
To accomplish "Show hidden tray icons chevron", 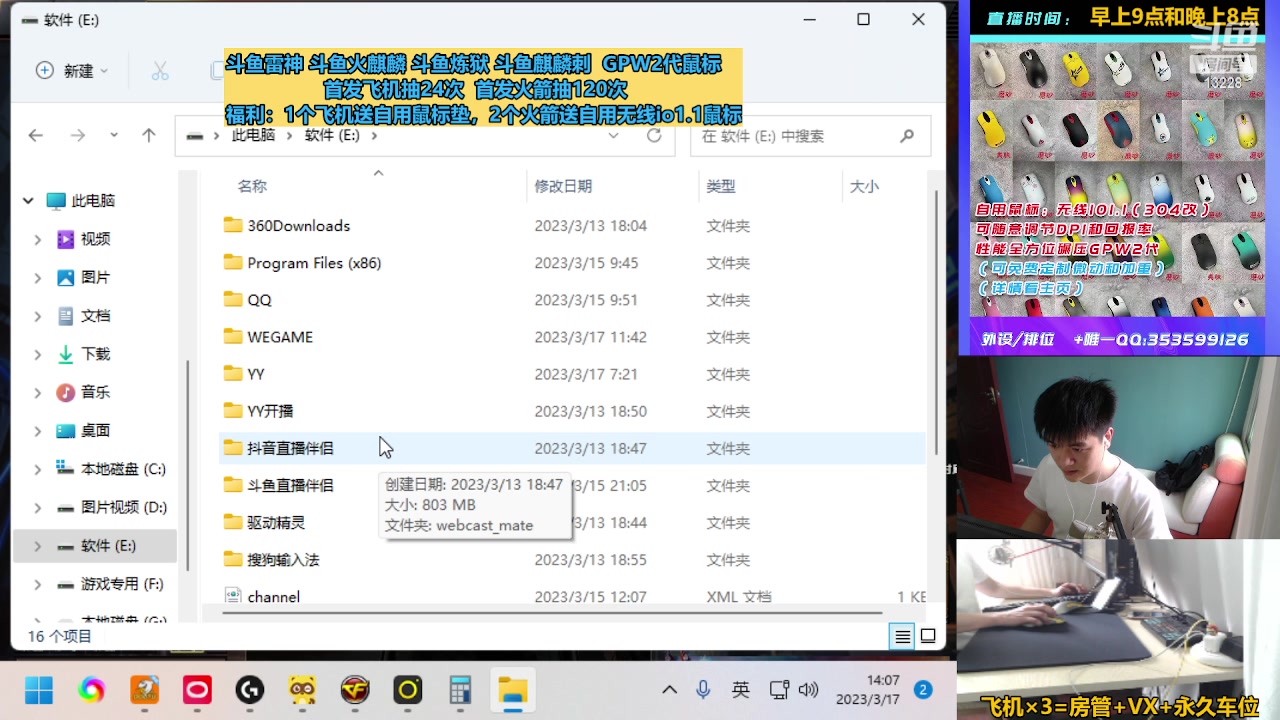I will point(669,690).
